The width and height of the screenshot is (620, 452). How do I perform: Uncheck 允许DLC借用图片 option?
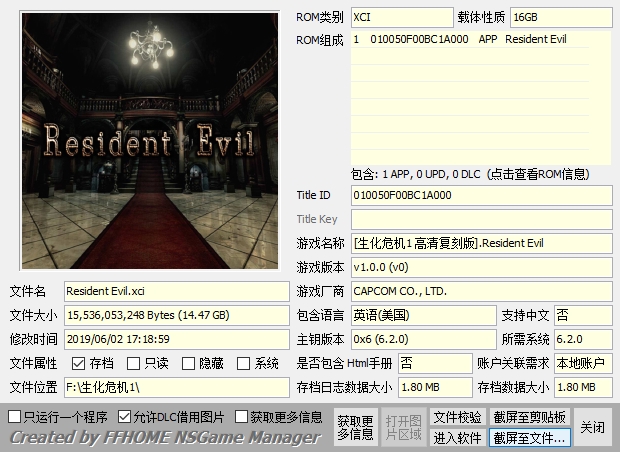125,416
